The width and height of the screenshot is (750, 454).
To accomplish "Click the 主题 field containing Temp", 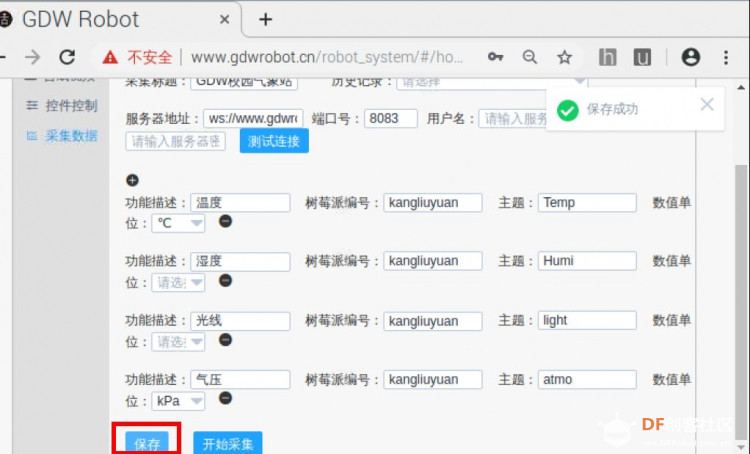I will click(x=587, y=203).
